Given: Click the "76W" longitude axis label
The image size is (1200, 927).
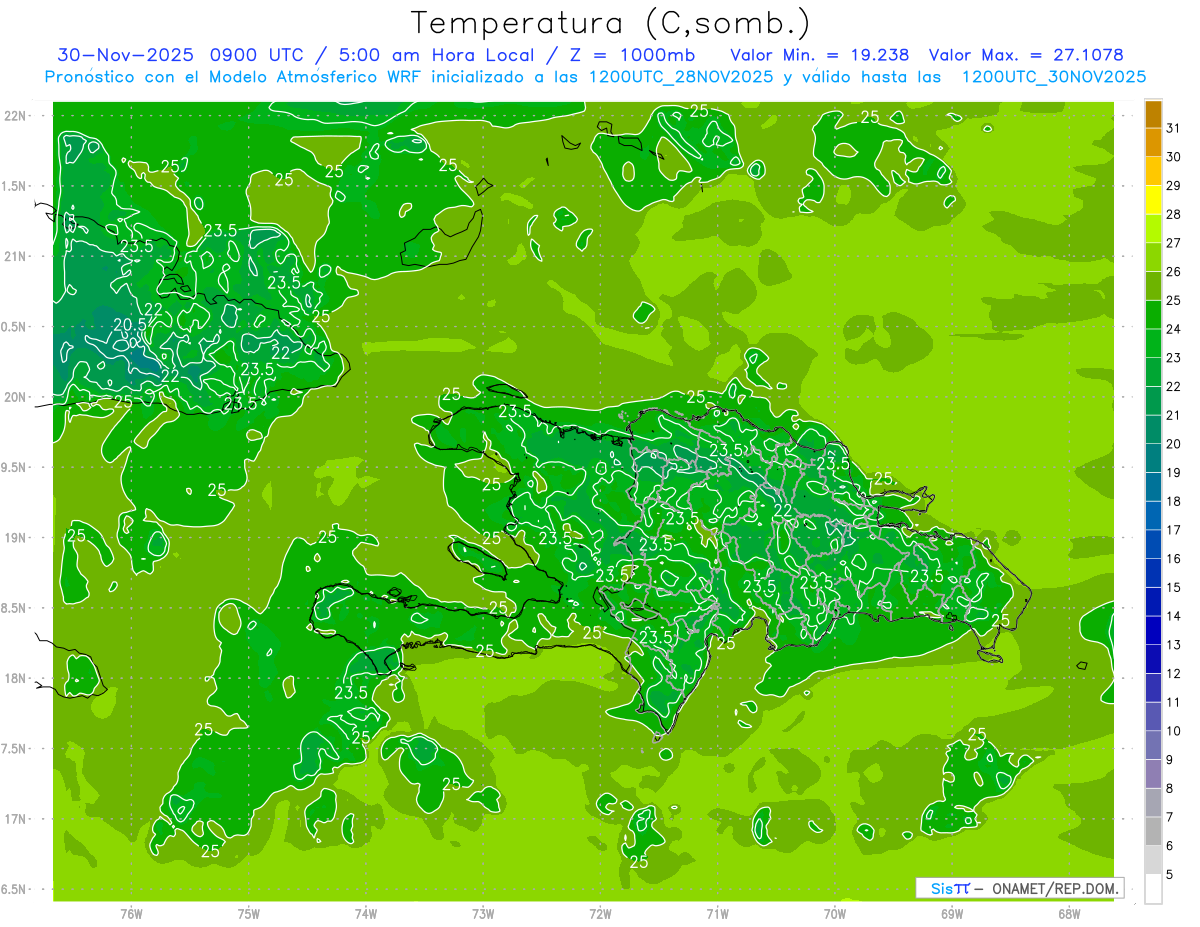Looking at the screenshot, I should 131,913.
